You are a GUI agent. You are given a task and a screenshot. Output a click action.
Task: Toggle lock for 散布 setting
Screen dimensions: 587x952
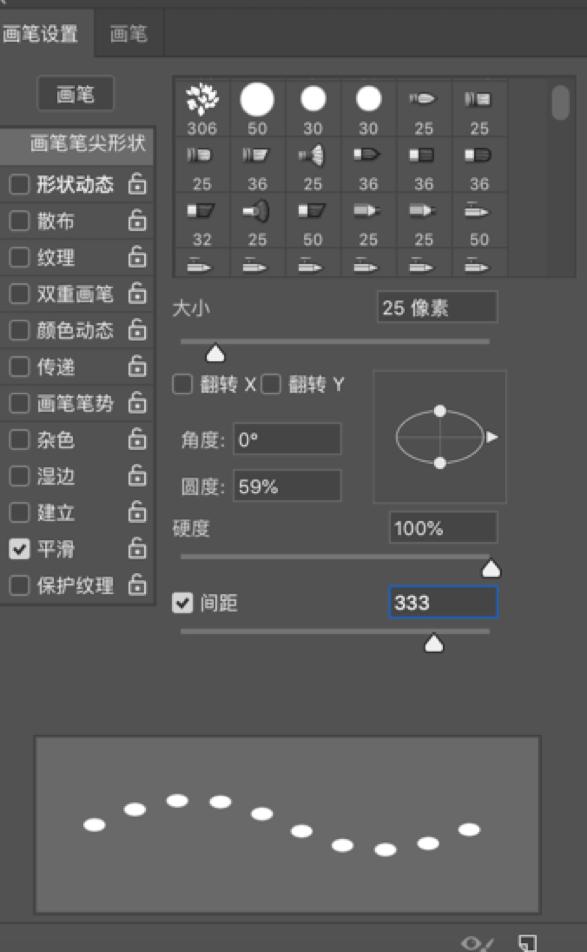coord(137,220)
